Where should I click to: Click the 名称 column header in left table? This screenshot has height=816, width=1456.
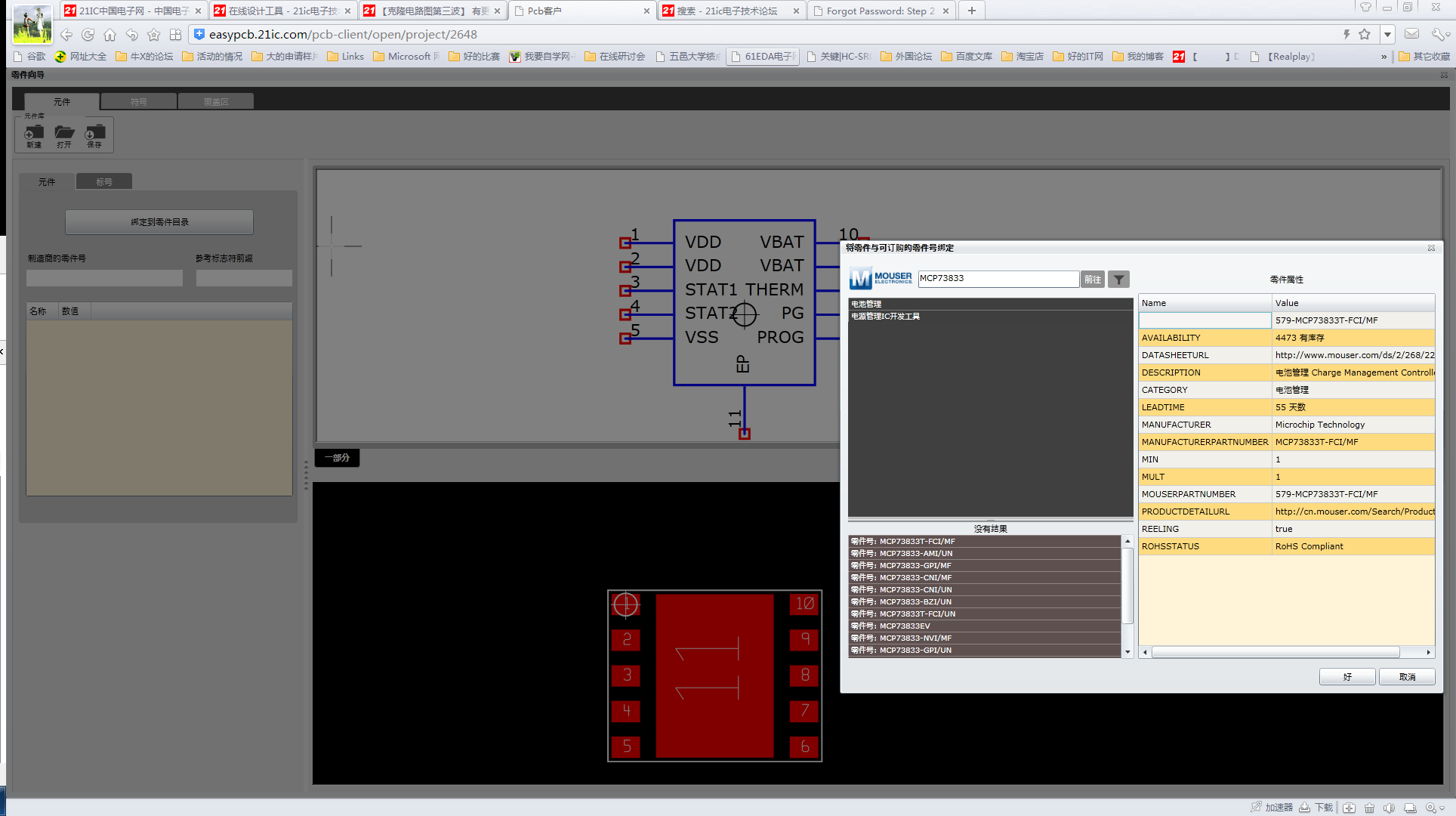click(42, 311)
